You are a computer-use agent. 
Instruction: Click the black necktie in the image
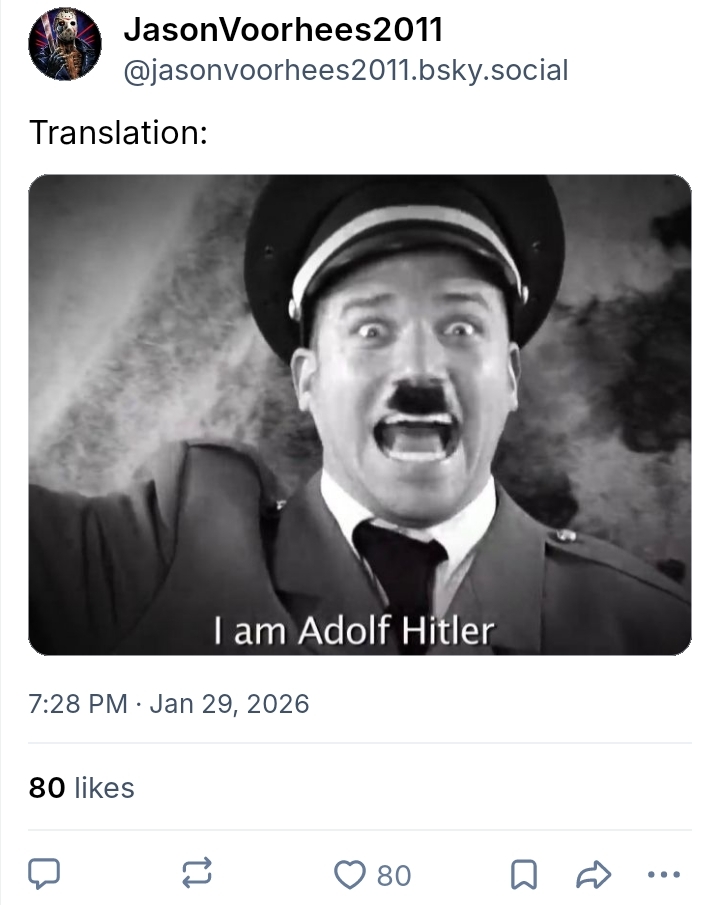400,570
